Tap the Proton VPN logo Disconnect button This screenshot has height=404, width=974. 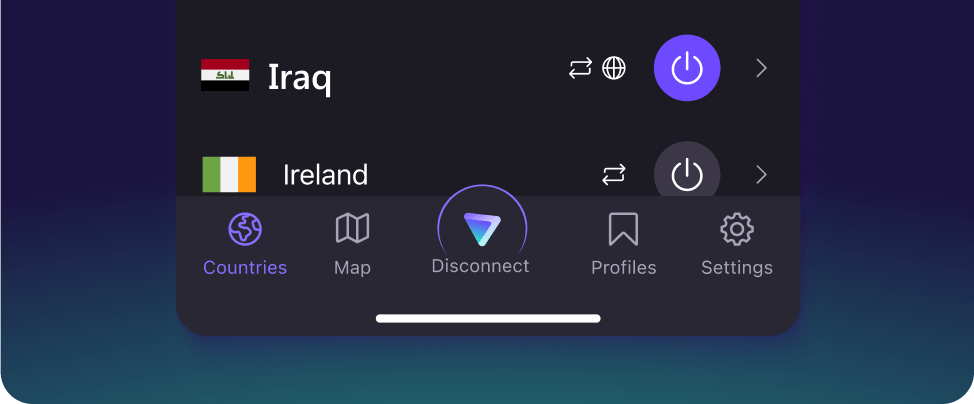[x=482, y=229]
